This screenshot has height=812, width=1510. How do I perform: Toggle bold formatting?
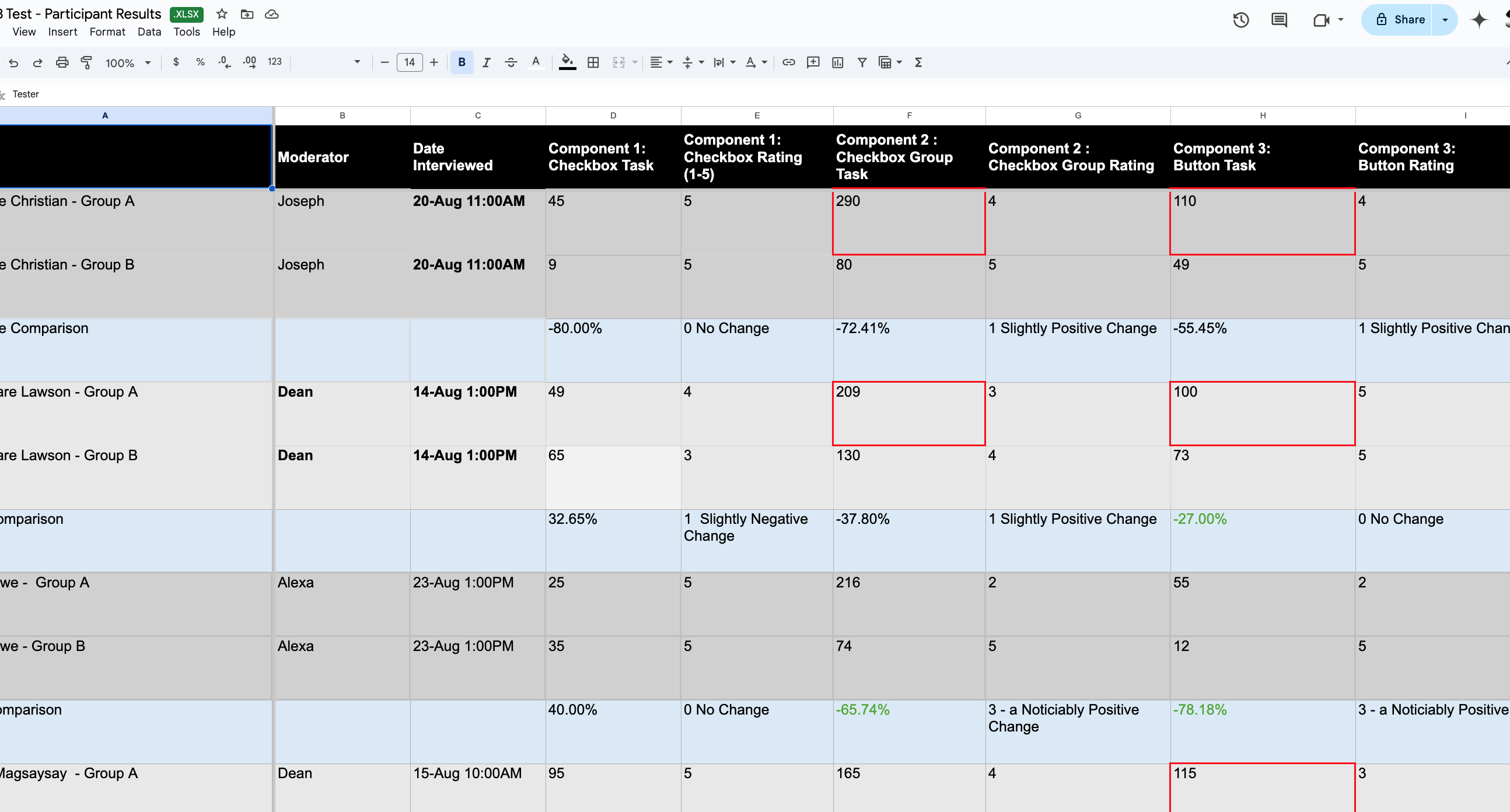point(462,62)
